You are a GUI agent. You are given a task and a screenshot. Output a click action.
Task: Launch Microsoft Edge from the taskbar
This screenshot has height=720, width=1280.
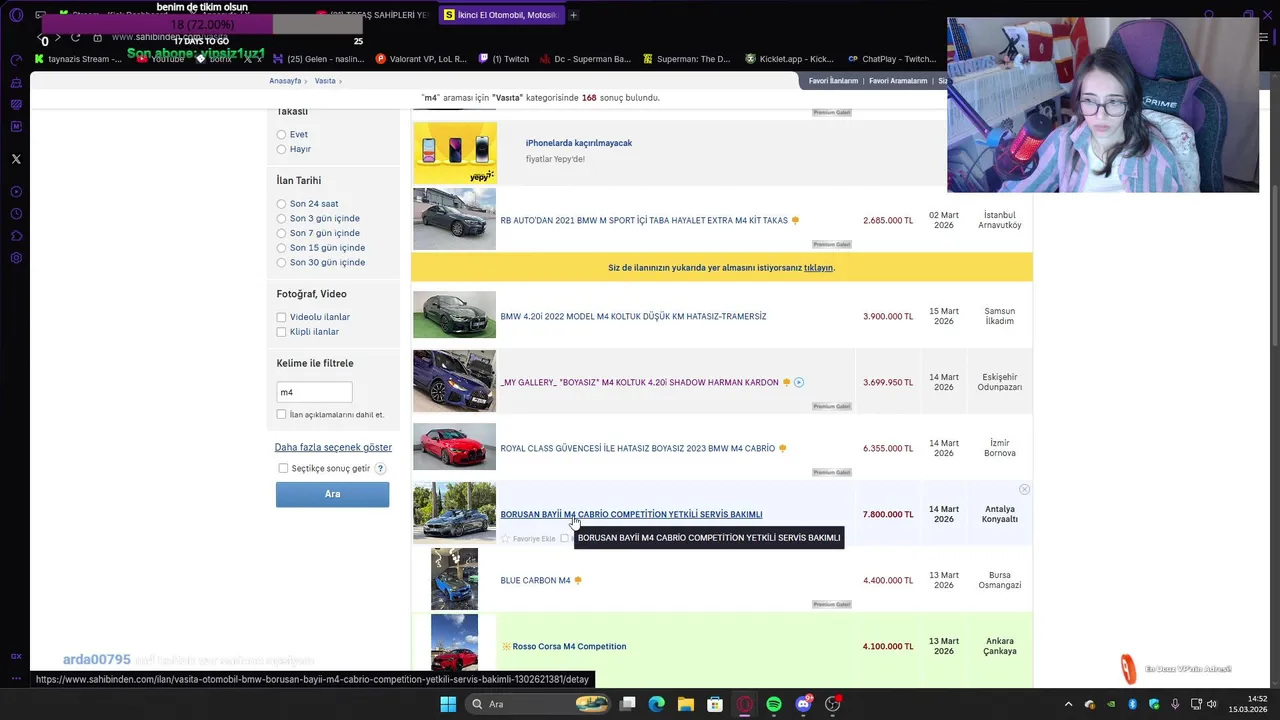[656, 704]
